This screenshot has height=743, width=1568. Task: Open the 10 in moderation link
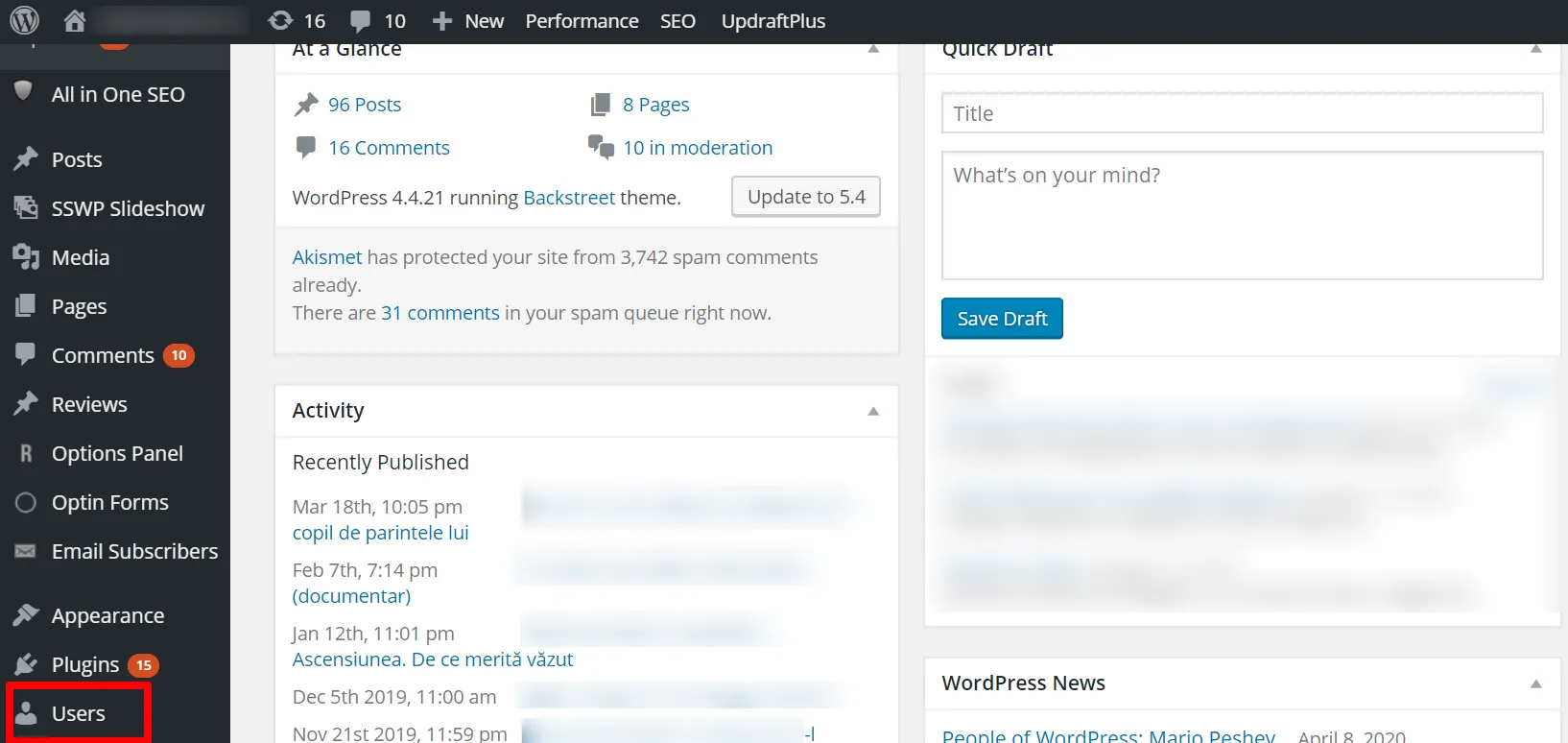tap(698, 148)
